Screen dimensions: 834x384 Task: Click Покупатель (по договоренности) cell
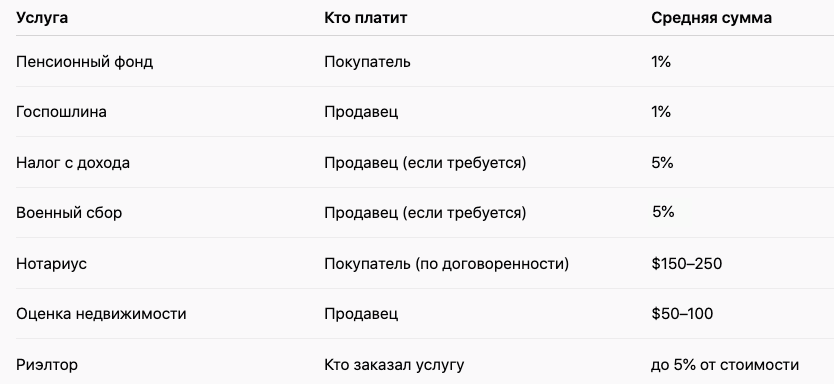[446, 263]
